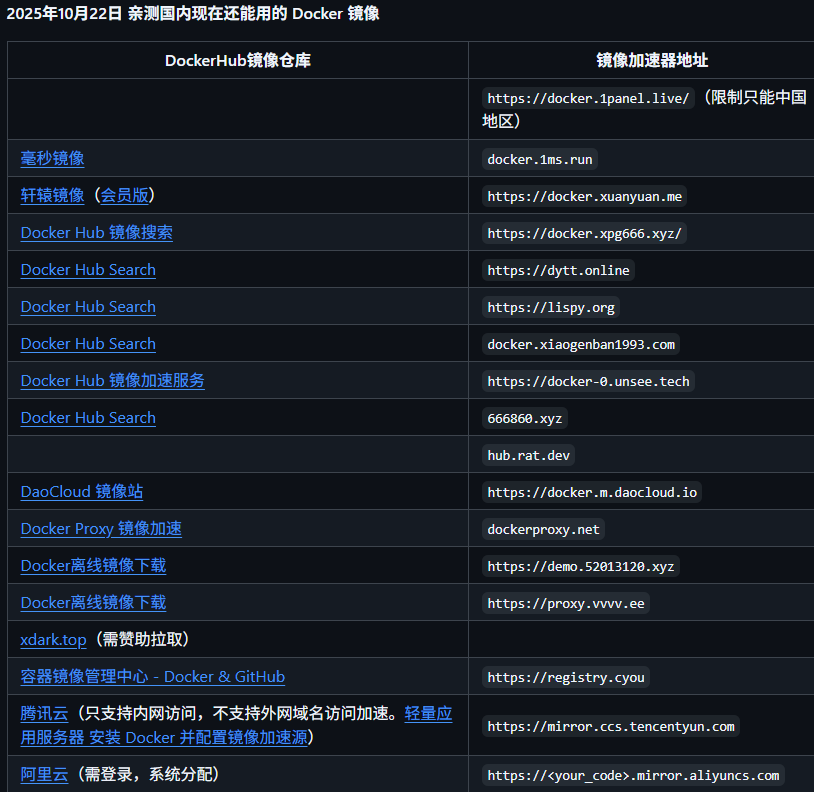Viewport: 814px width, 792px height.
Task: Click the https://docker.1panel.live/ address
Action: point(588,99)
